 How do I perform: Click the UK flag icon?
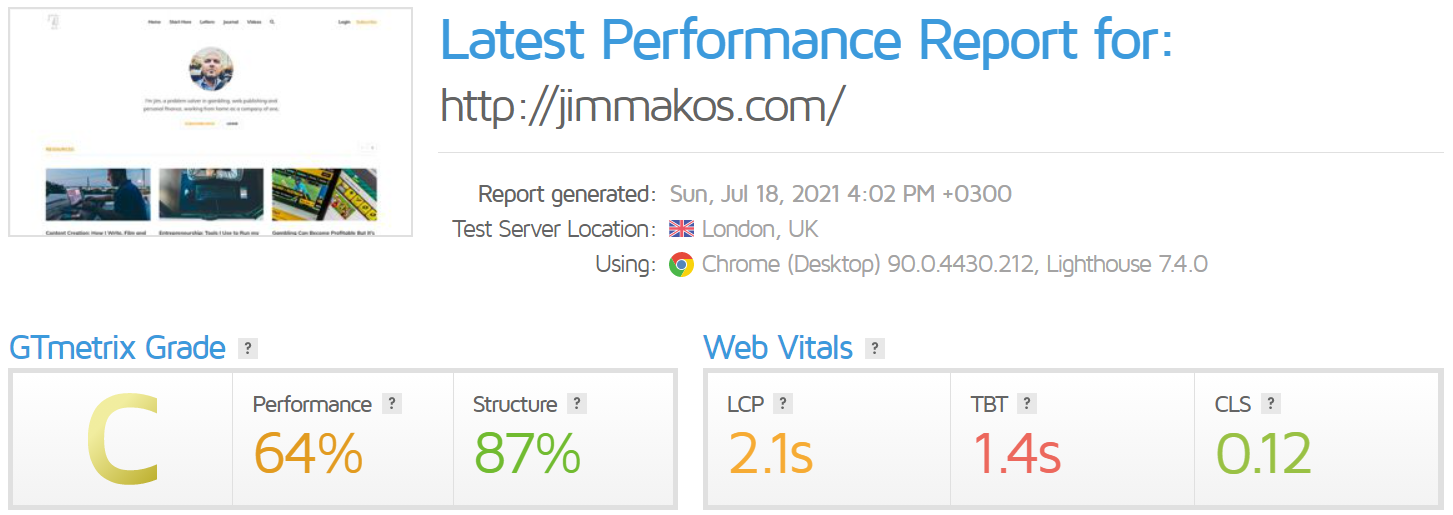coord(681,230)
